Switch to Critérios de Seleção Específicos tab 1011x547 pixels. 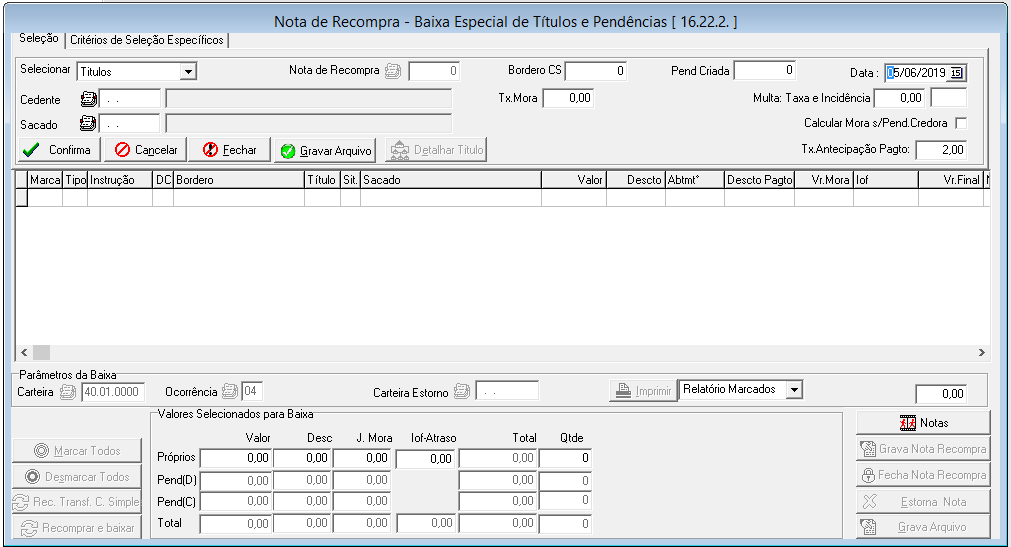147,40
